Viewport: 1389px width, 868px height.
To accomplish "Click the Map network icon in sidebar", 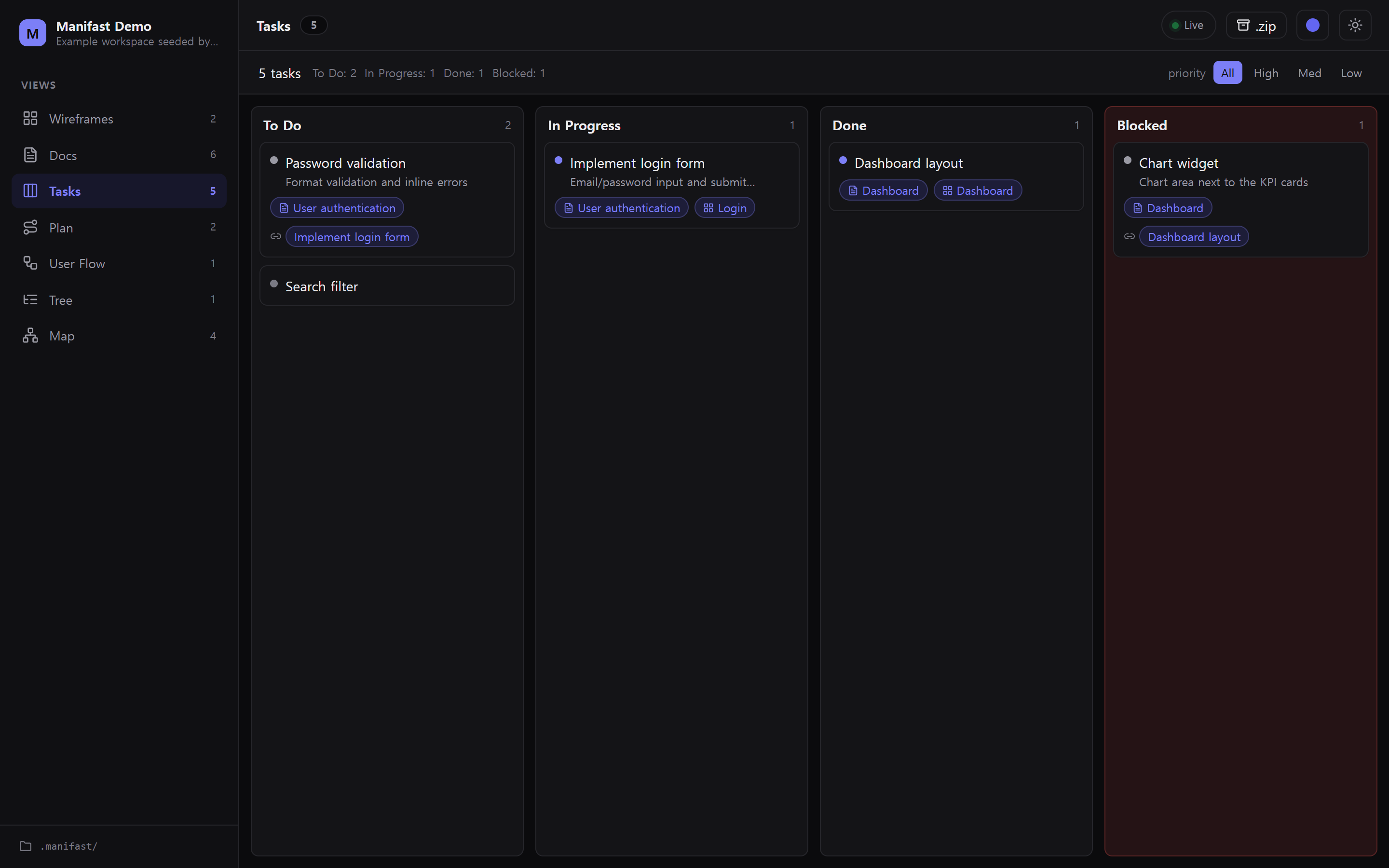I will click(30, 335).
